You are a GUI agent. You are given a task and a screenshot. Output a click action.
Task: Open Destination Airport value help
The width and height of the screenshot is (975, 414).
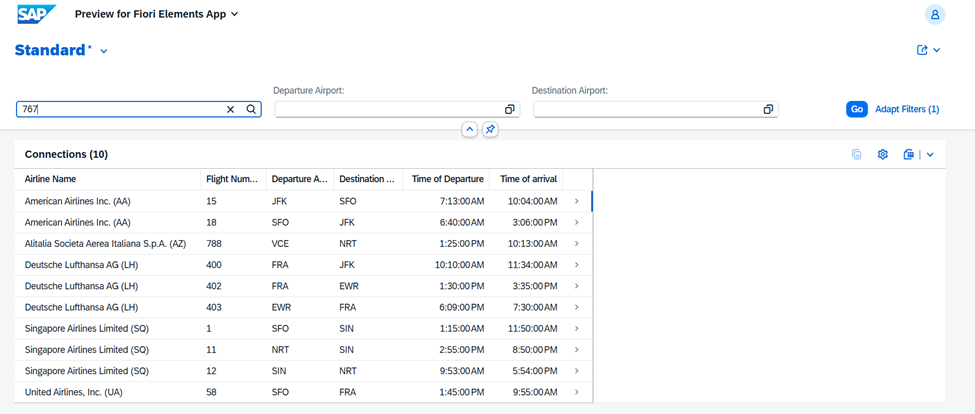click(768, 110)
